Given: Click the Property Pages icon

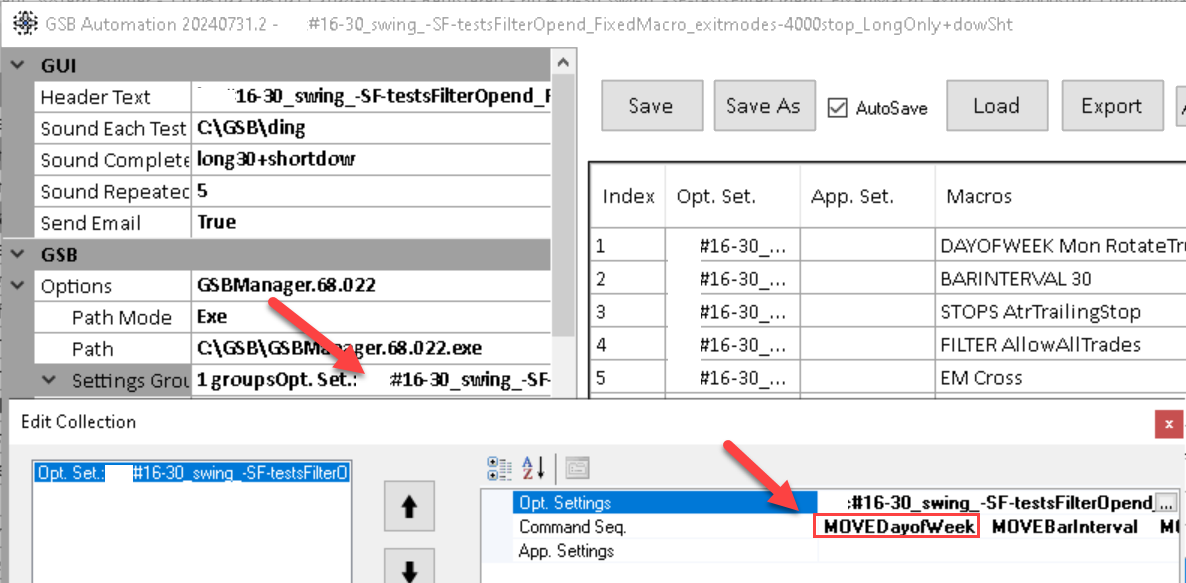Looking at the screenshot, I should tap(575, 467).
